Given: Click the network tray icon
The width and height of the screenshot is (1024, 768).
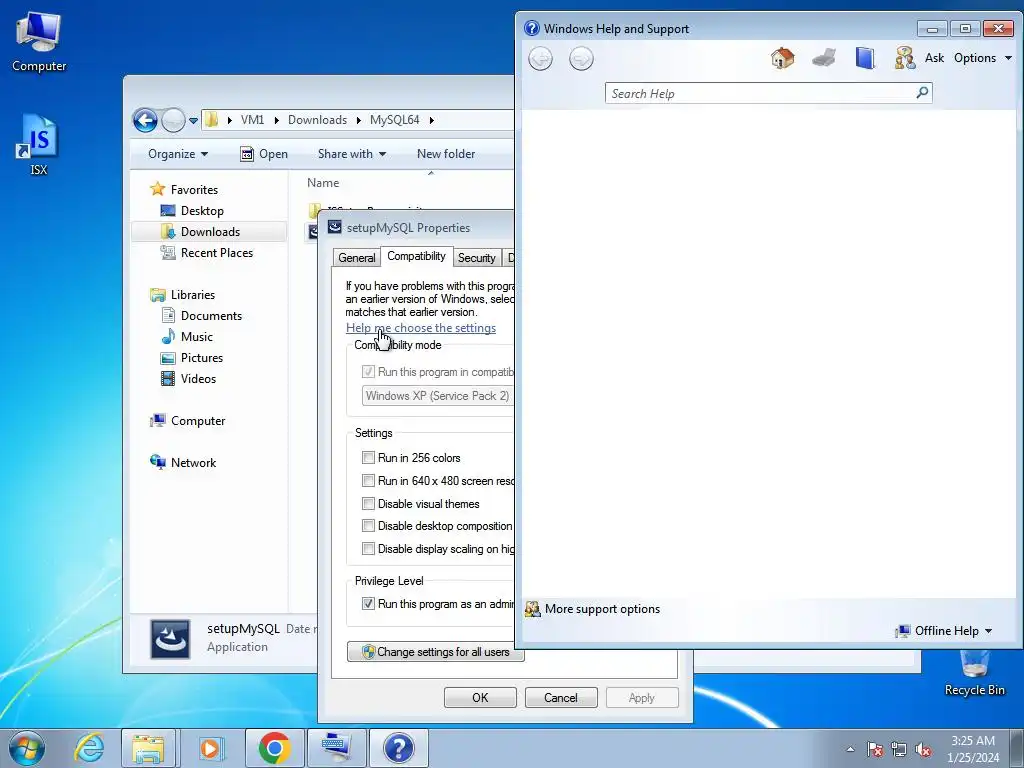Looking at the screenshot, I should coord(899,749).
